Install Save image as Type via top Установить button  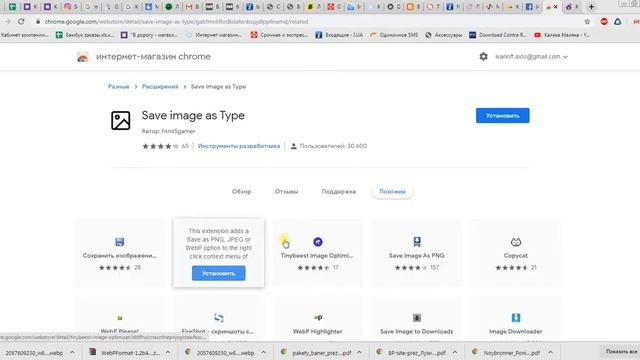[502, 116]
